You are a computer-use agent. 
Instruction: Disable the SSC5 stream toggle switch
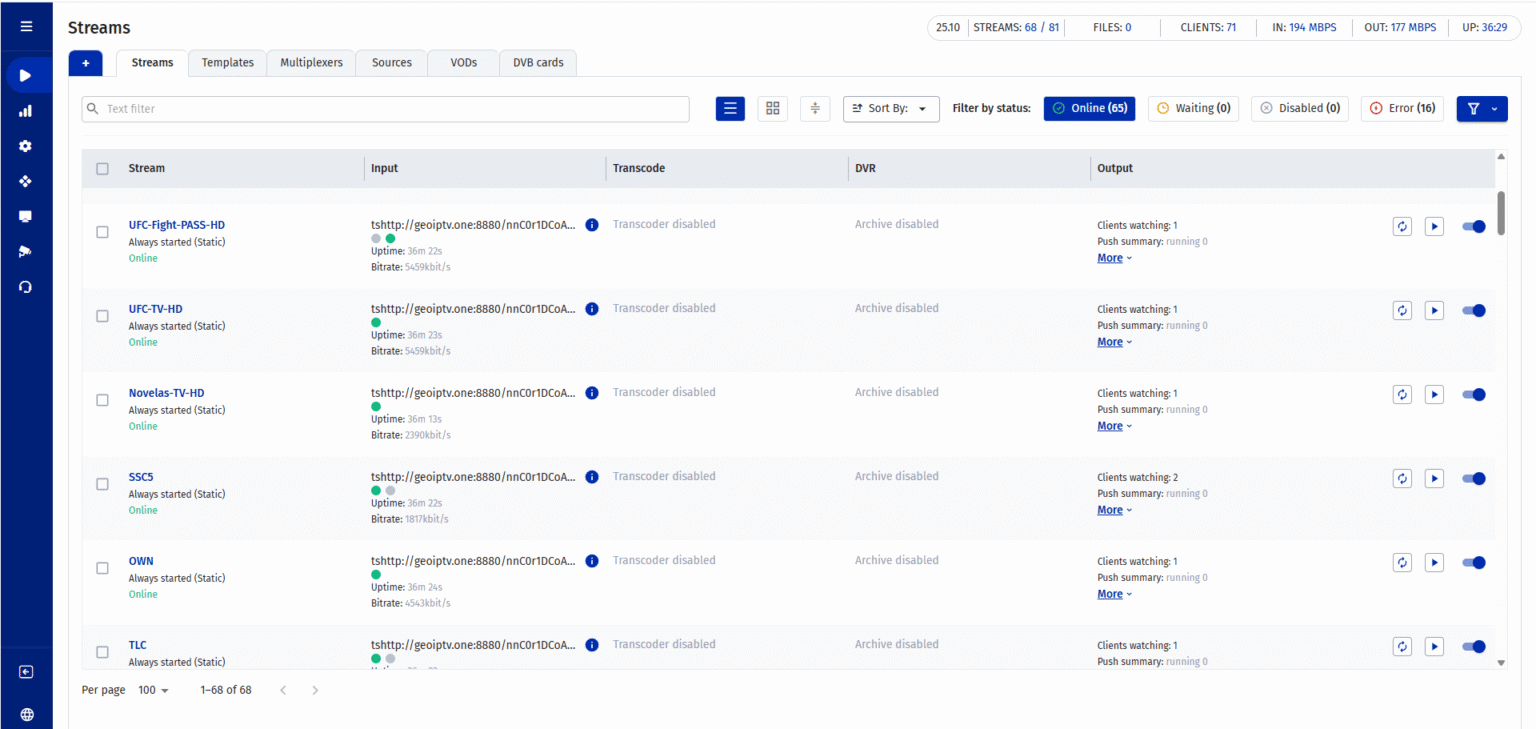click(x=1473, y=479)
